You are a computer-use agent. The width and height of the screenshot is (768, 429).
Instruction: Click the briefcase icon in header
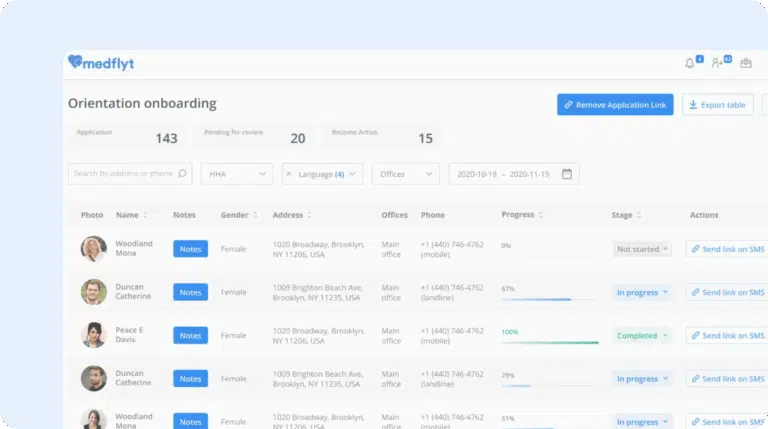746,63
